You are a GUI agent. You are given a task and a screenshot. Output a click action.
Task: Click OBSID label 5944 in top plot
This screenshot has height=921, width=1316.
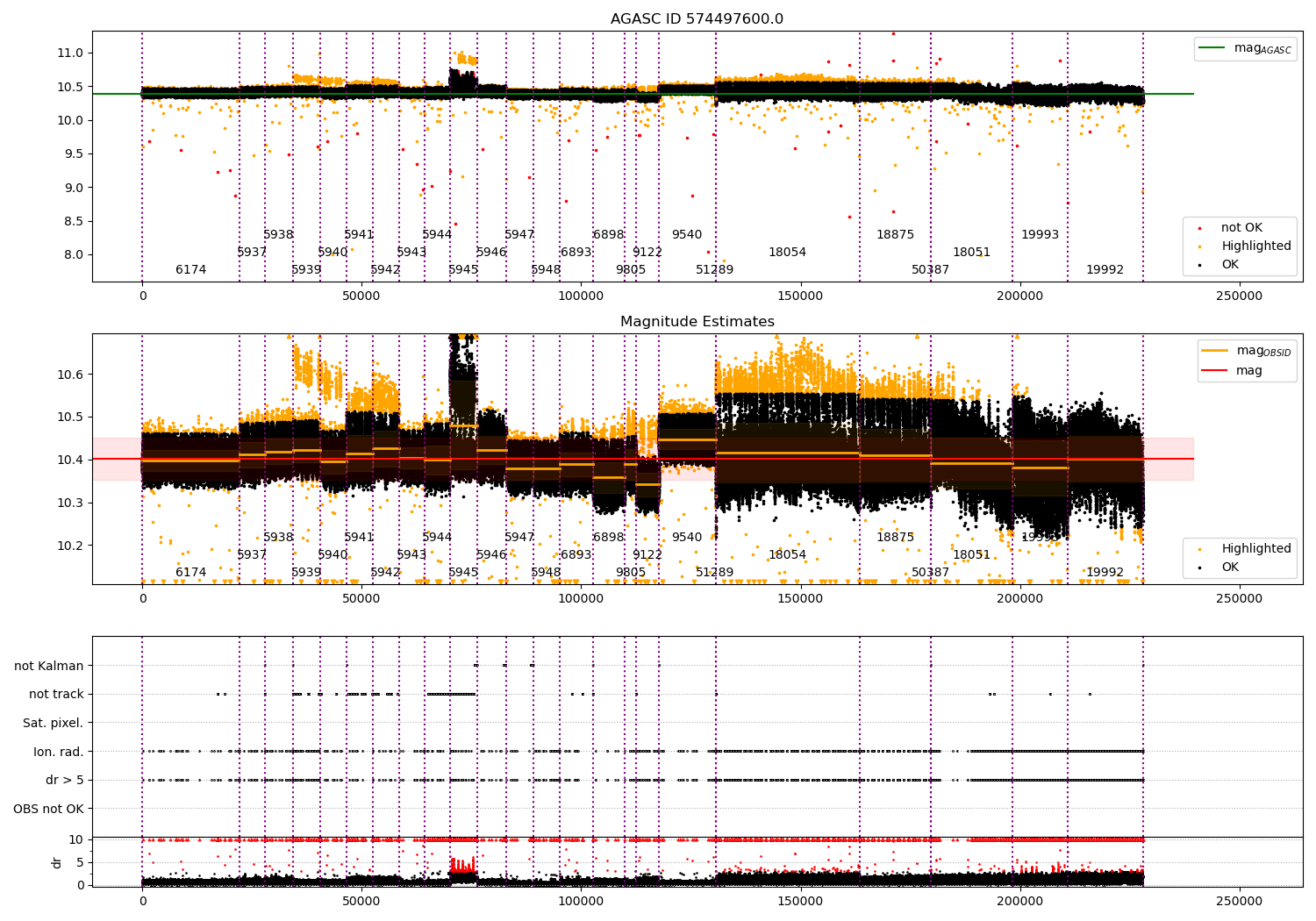coord(437,234)
